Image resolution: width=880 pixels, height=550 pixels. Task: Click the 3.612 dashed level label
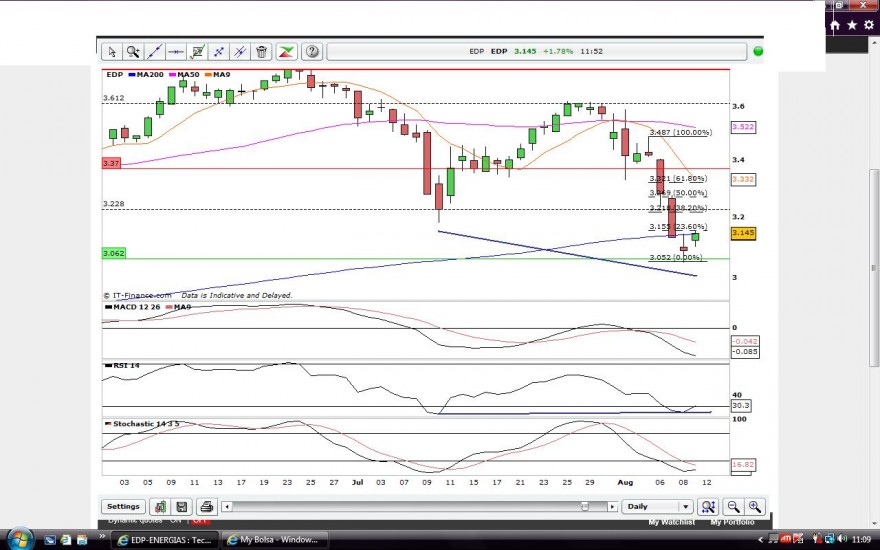point(113,98)
